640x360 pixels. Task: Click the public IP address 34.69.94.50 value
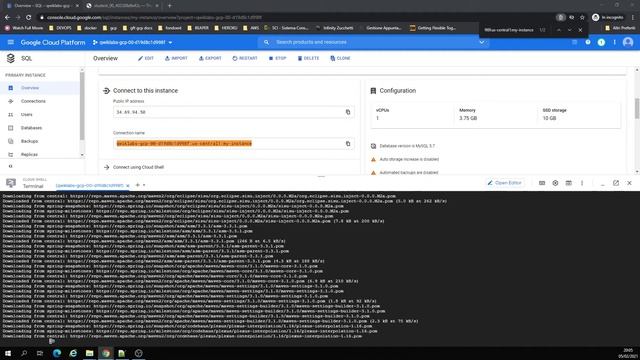click(131, 112)
